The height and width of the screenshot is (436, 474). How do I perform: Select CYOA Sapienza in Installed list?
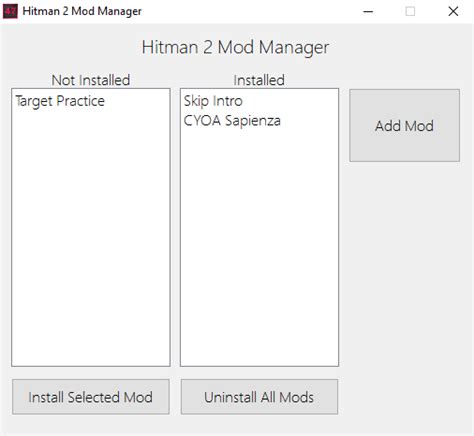coord(232,121)
